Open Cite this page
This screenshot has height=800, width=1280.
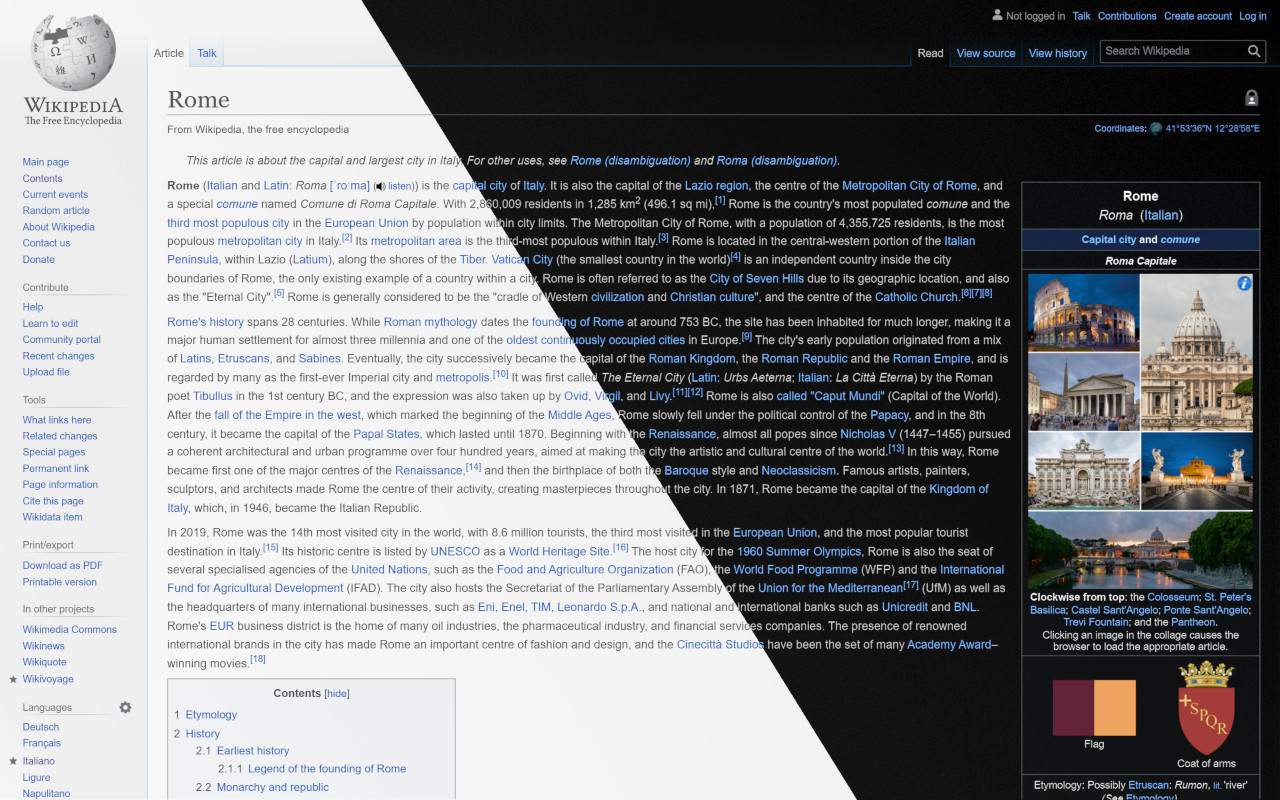click(x=53, y=501)
